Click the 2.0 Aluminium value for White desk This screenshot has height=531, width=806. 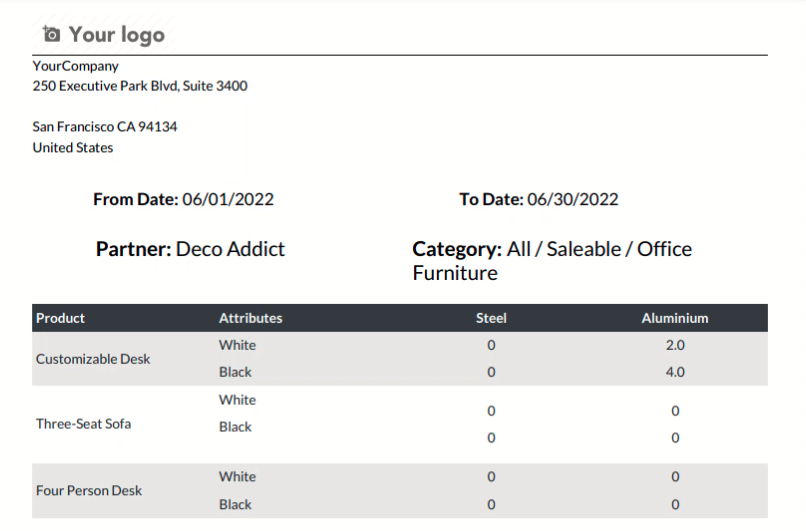[x=675, y=345]
